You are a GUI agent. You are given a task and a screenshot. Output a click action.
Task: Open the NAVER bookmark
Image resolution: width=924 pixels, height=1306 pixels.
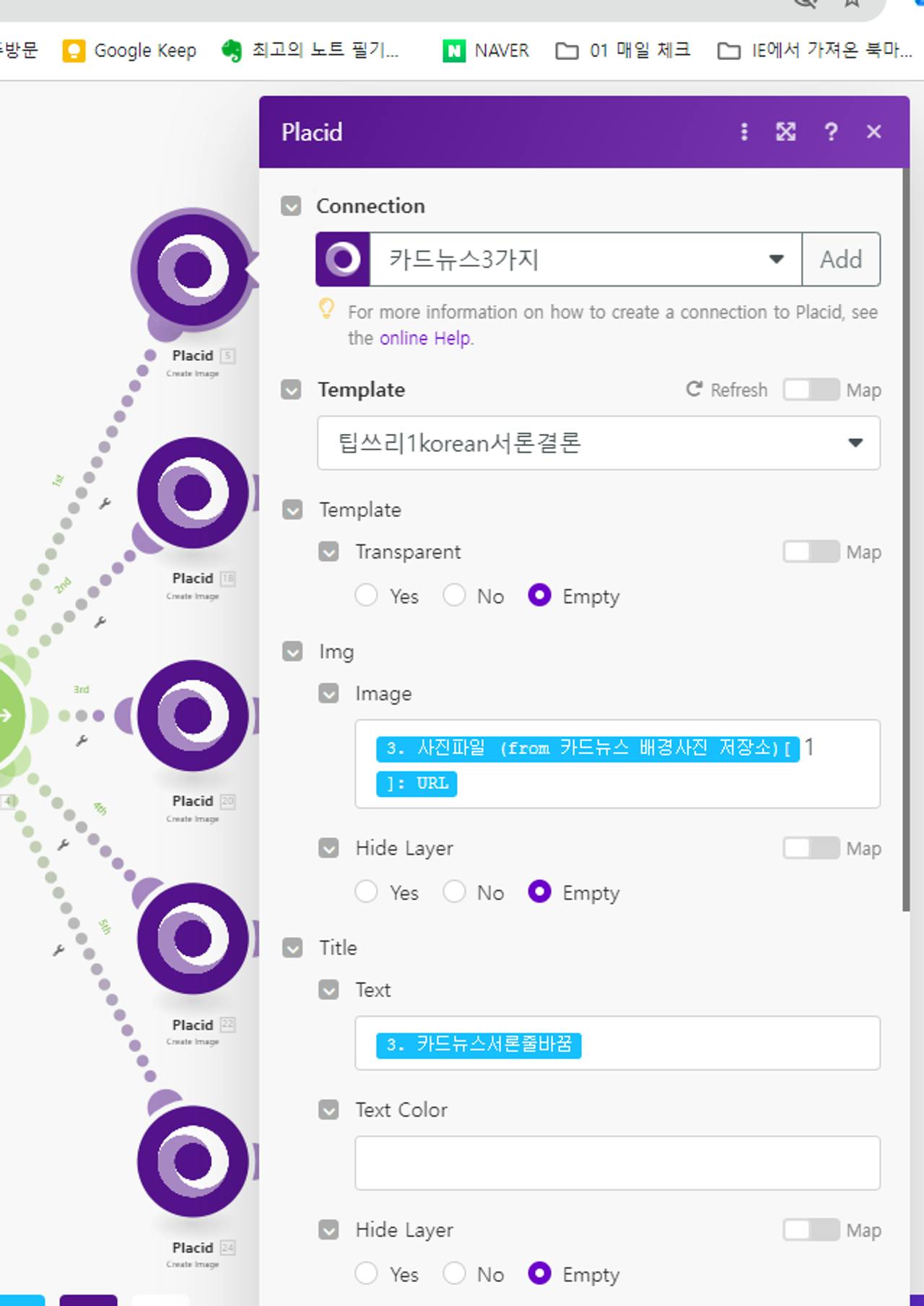[x=486, y=51]
